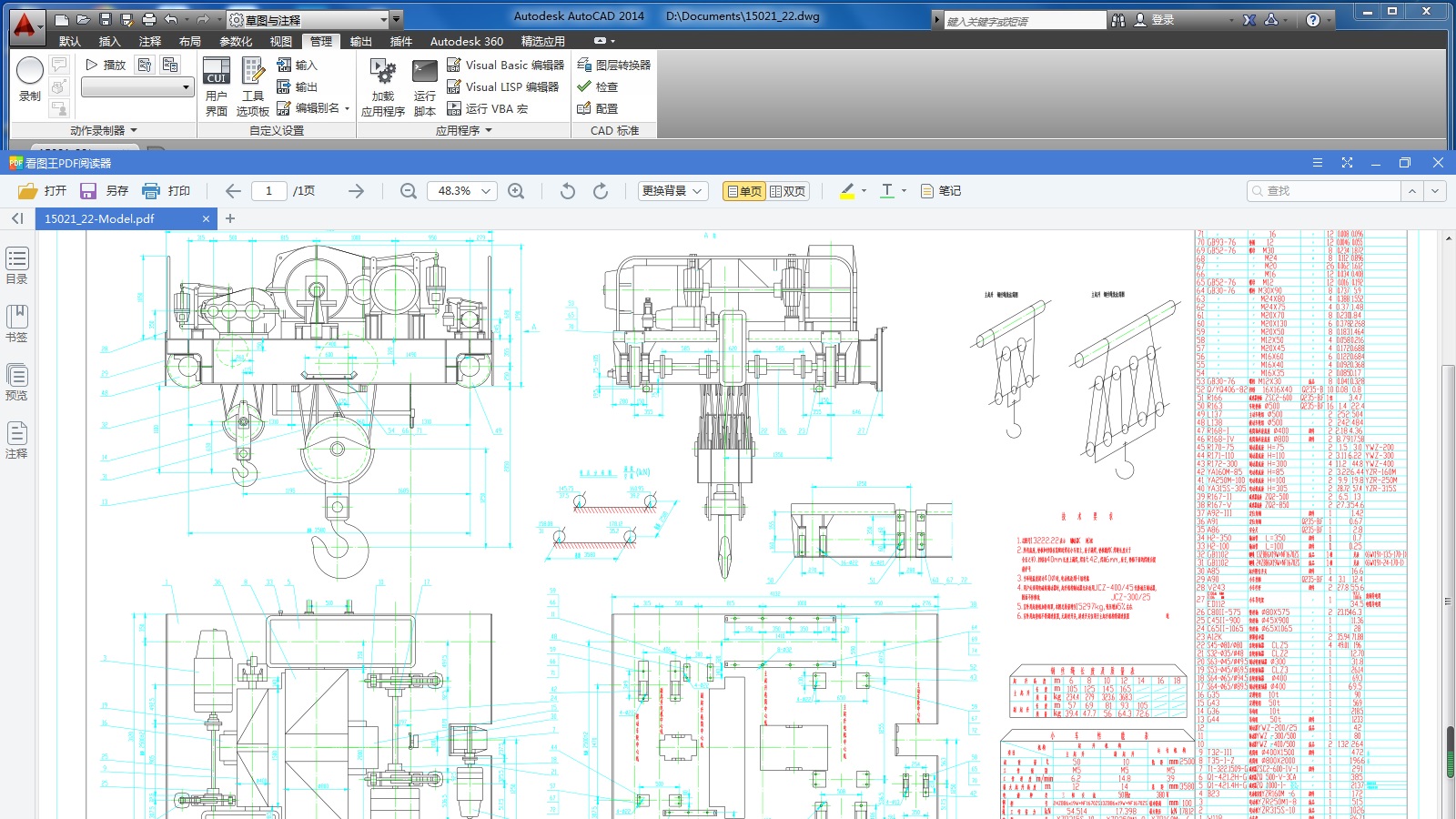Image resolution: width=1456 pixels, height=819 pixels.
Task: Switch to 双页 double page view
Action: pyautogui.click(x=788, y=191)
